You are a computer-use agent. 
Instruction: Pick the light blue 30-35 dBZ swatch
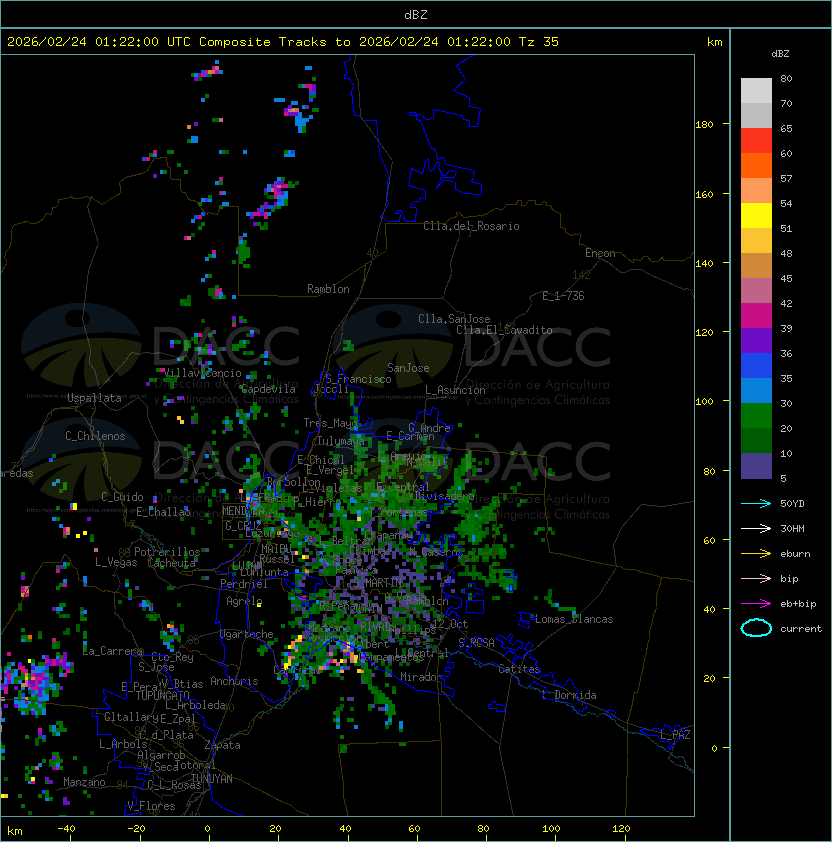coord(756,390)
